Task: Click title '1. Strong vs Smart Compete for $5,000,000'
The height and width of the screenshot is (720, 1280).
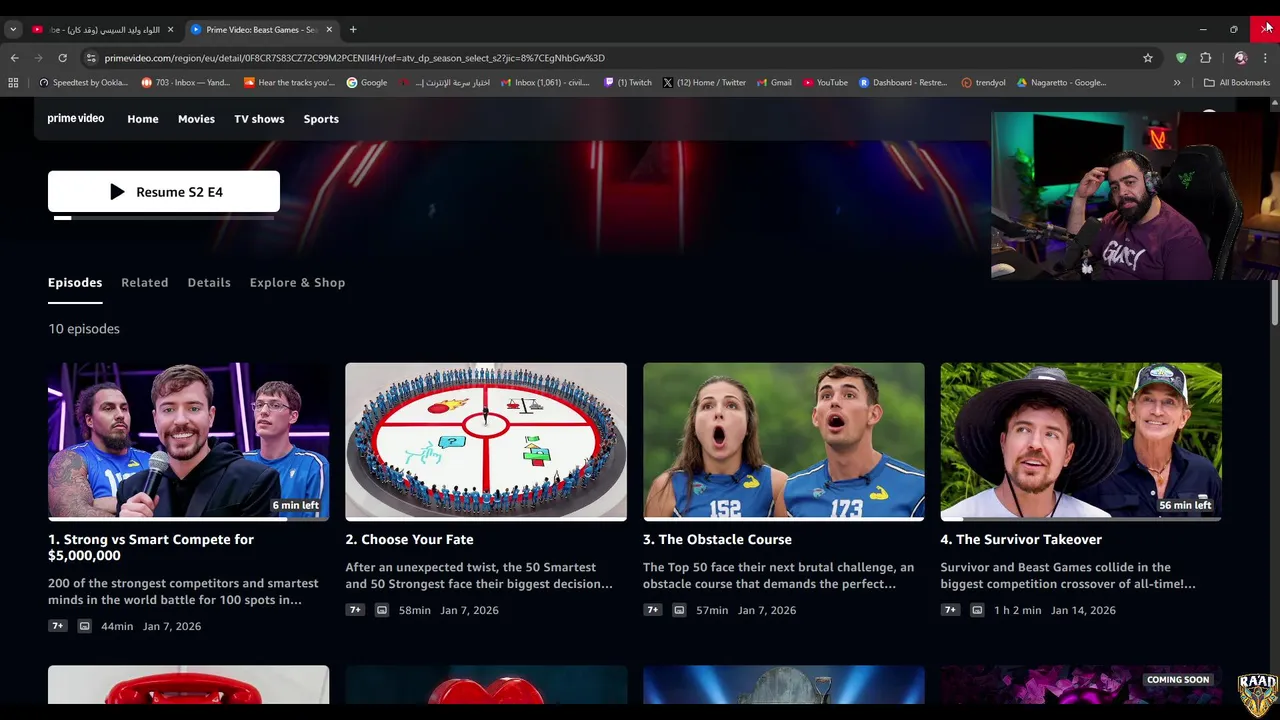Action: 151,547
